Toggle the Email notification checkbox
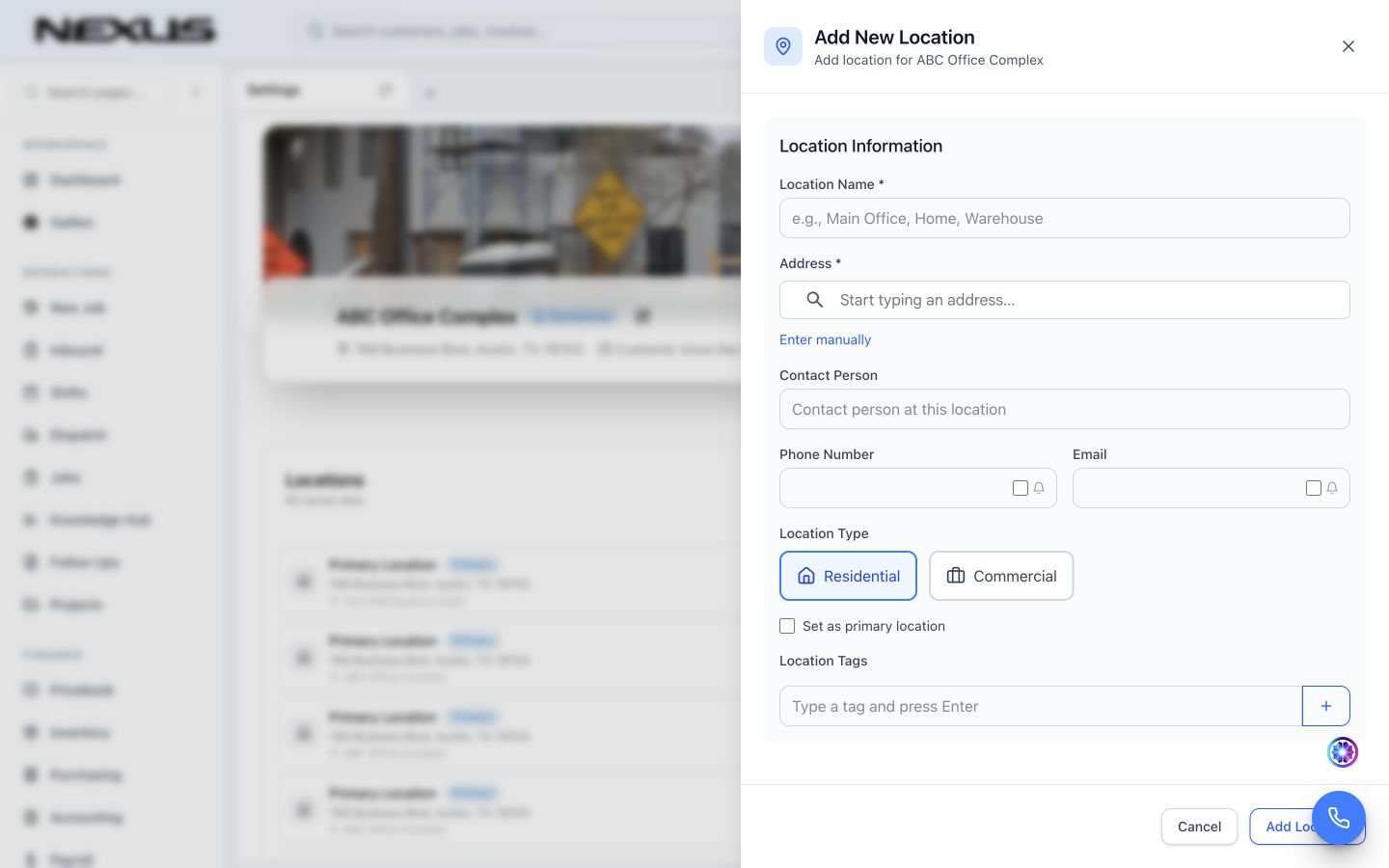 [x=1313, y=488]
